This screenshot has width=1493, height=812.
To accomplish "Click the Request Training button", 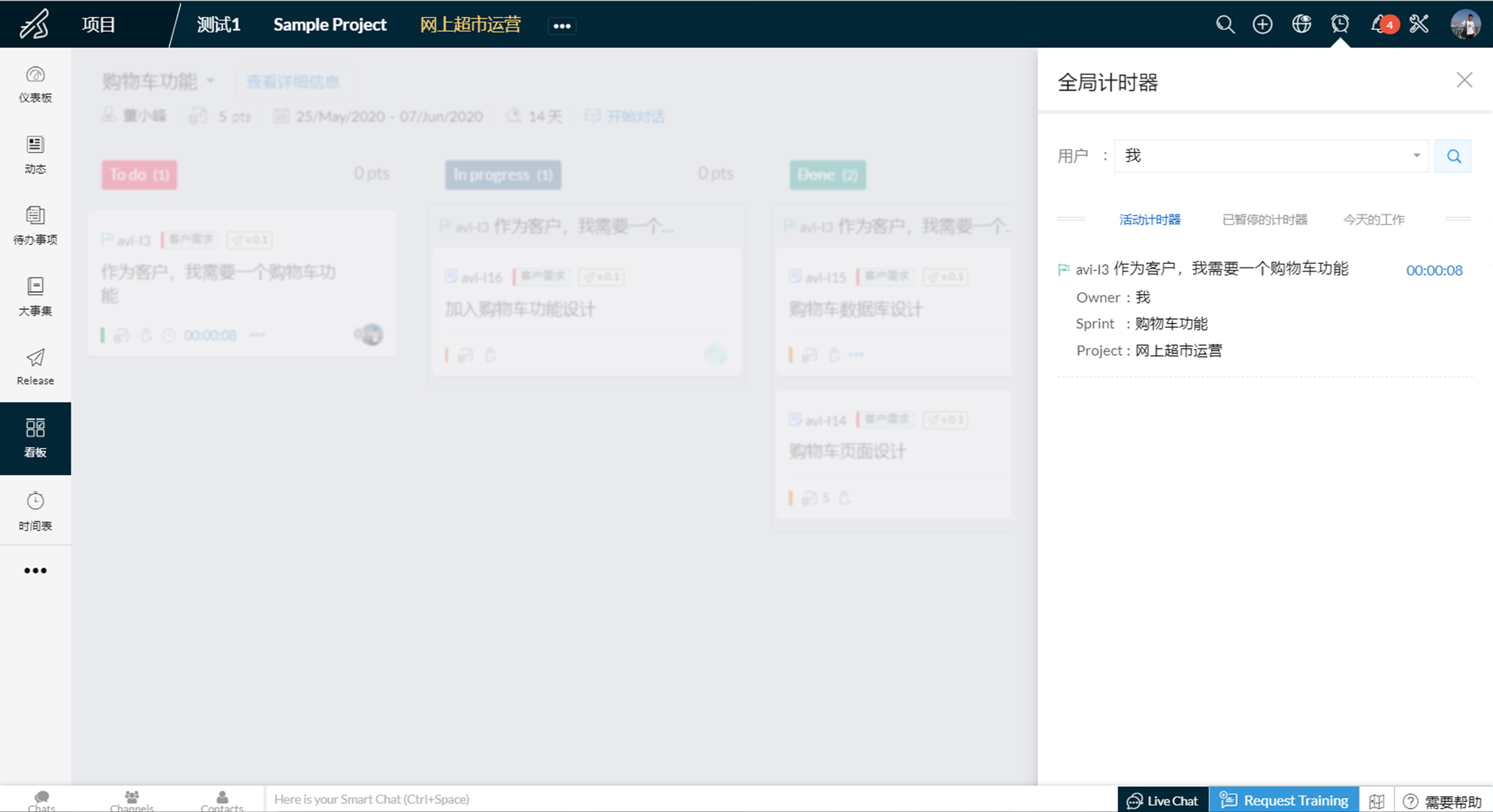I will pyautogui.click(x=1284, y=800).
